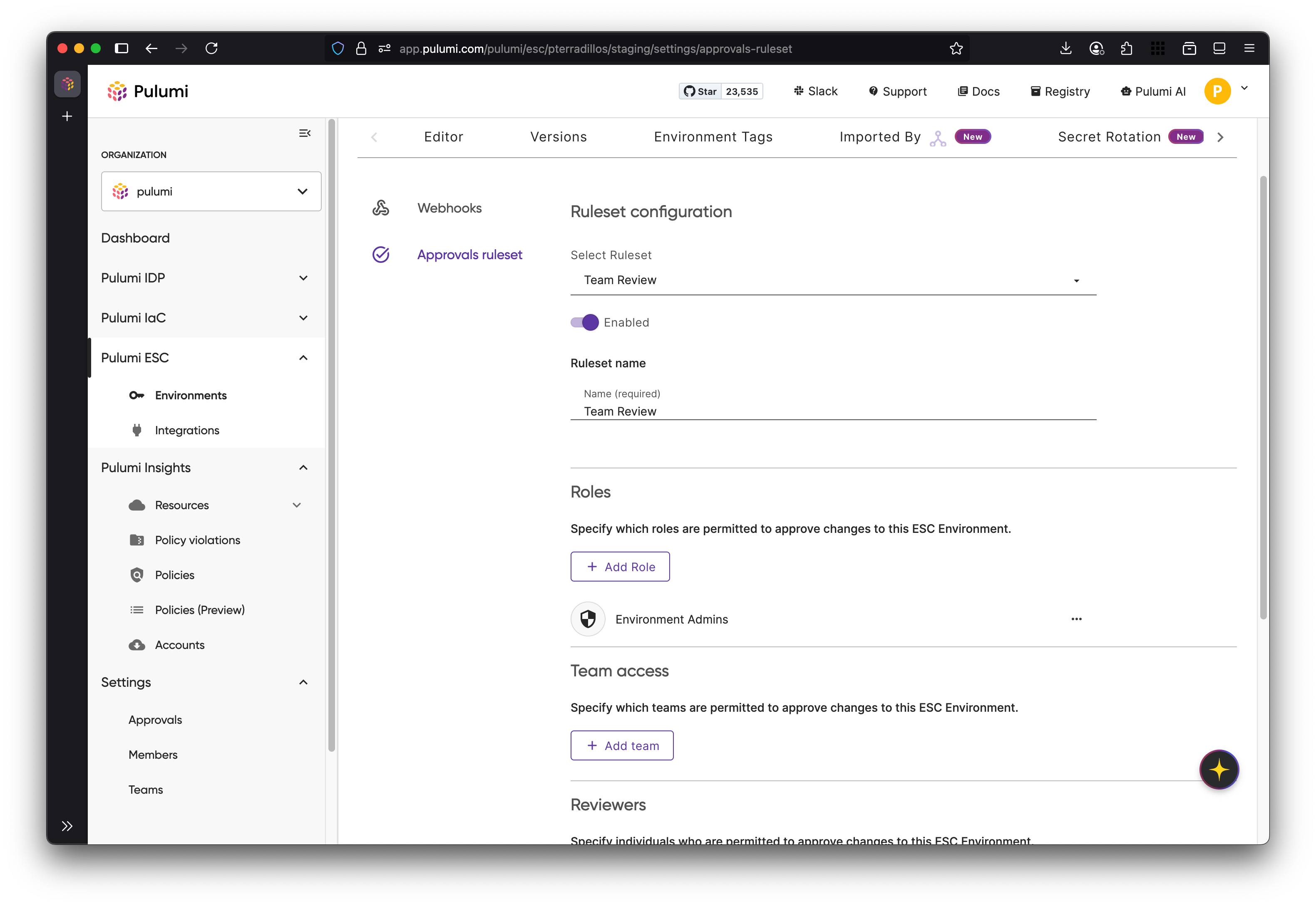This screenshot has width=1316, height=906.
Task: Add new tab with plus icon
Action: click(x=67, y=116)
